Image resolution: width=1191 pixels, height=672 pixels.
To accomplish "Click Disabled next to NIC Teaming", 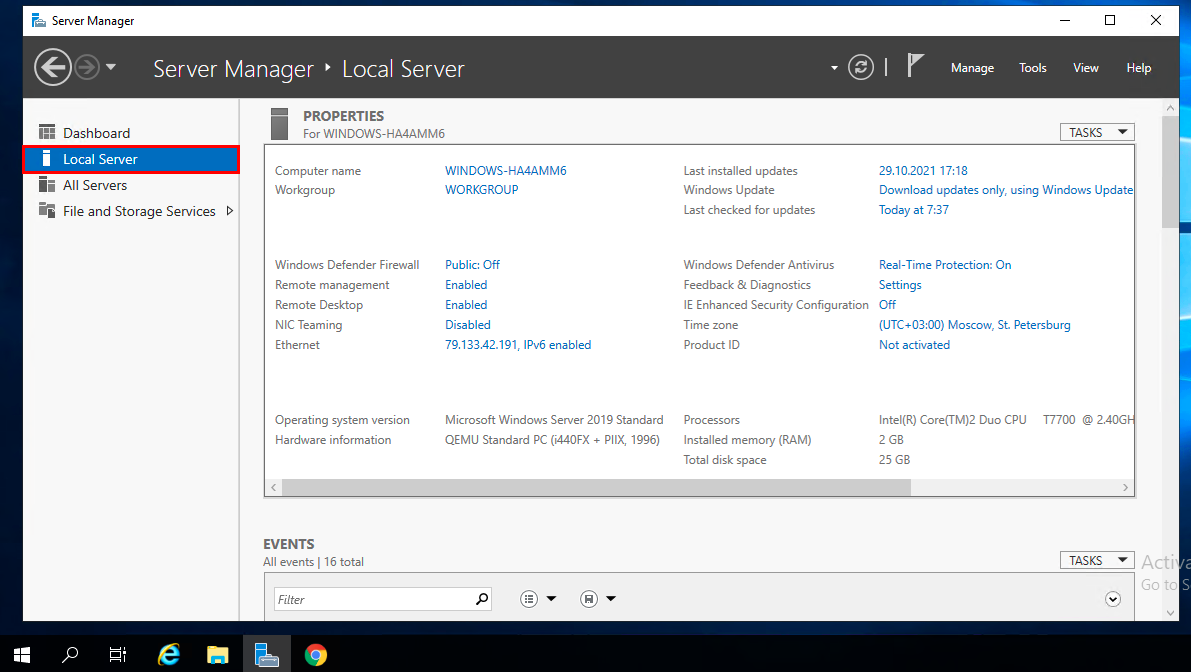I will pyautogui.click(x=468, y=325).
